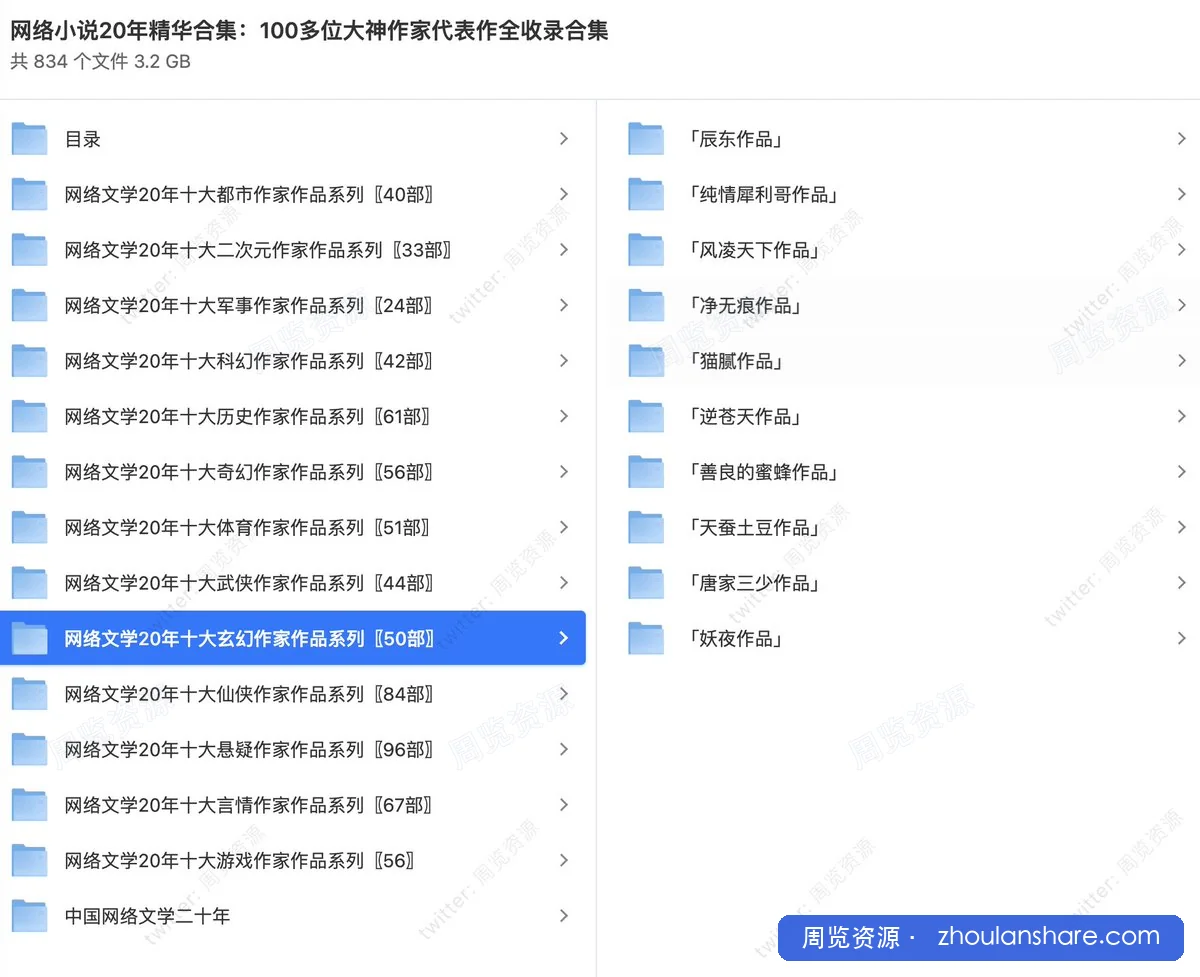Click the 共 834 个文件 3.2 GB summary text
This screenshot has height=977, width=1200.
[101, 62]
